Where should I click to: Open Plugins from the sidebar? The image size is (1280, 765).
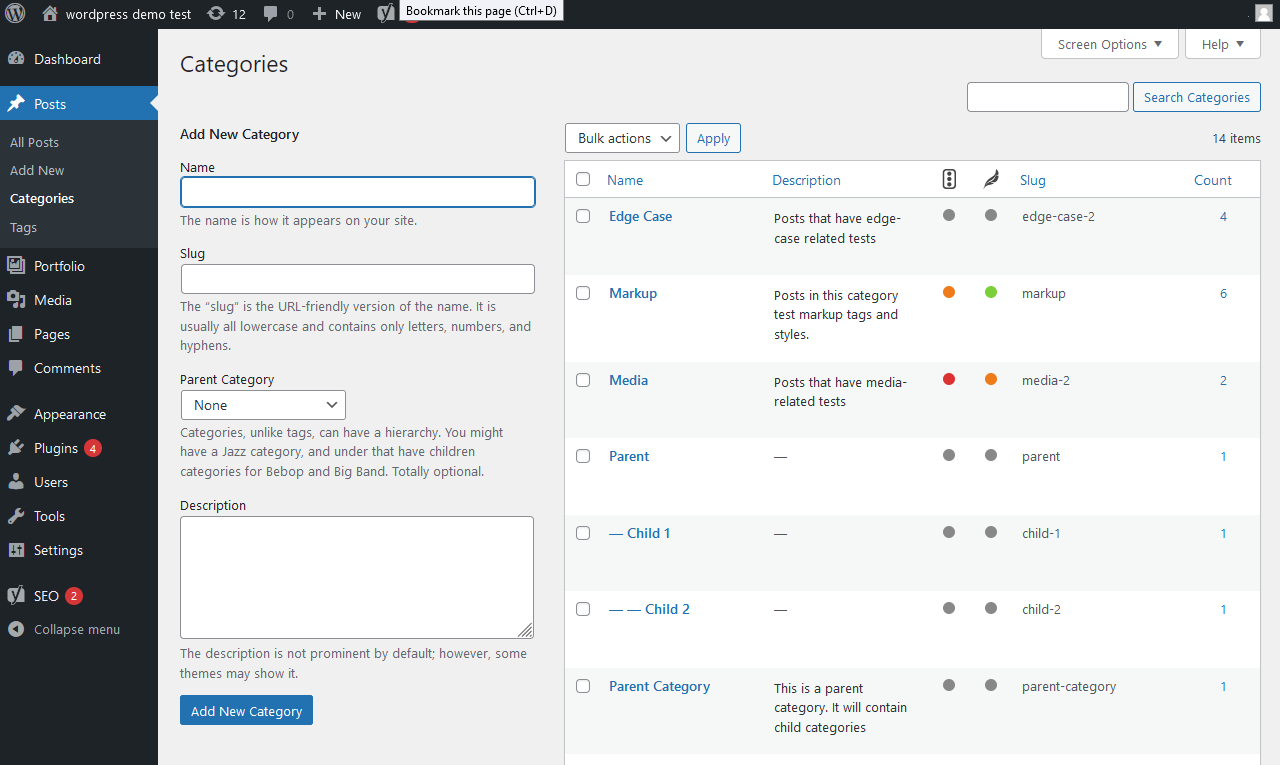click(x=56, y=448)
